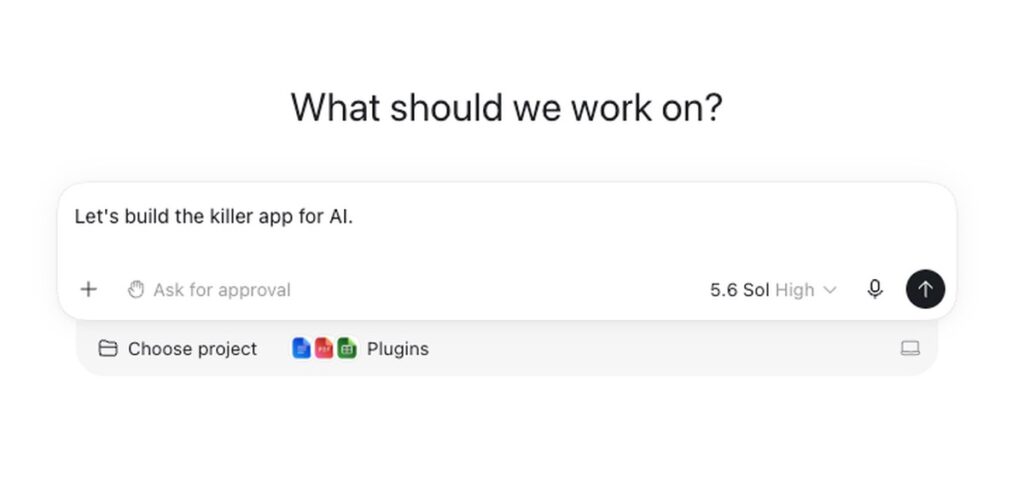This screenshot has height=494, width=1024.
Task: Select the green spreadsheet plugin icon
Action: coord(347,348)
